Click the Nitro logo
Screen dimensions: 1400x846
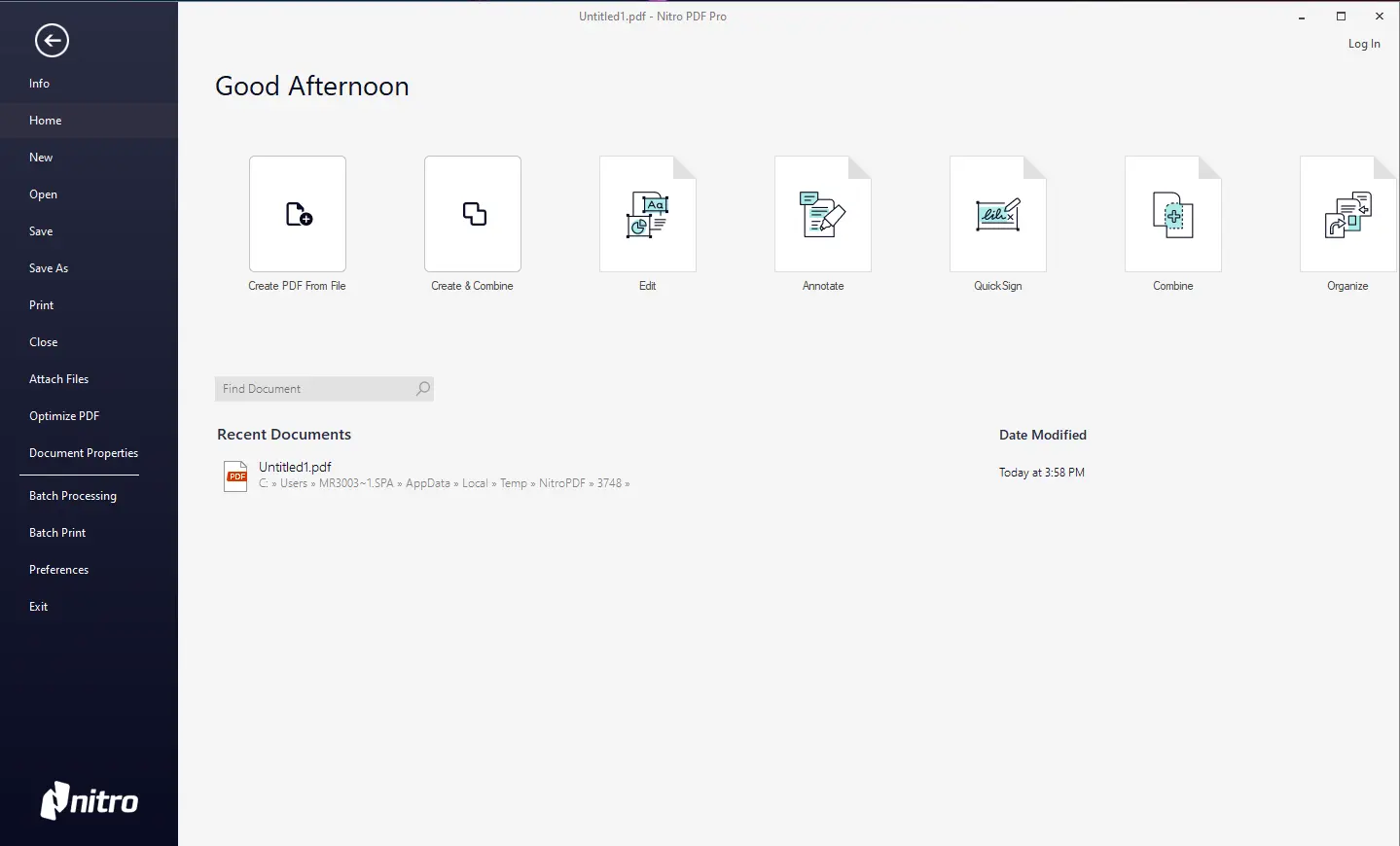click(90, 801)
